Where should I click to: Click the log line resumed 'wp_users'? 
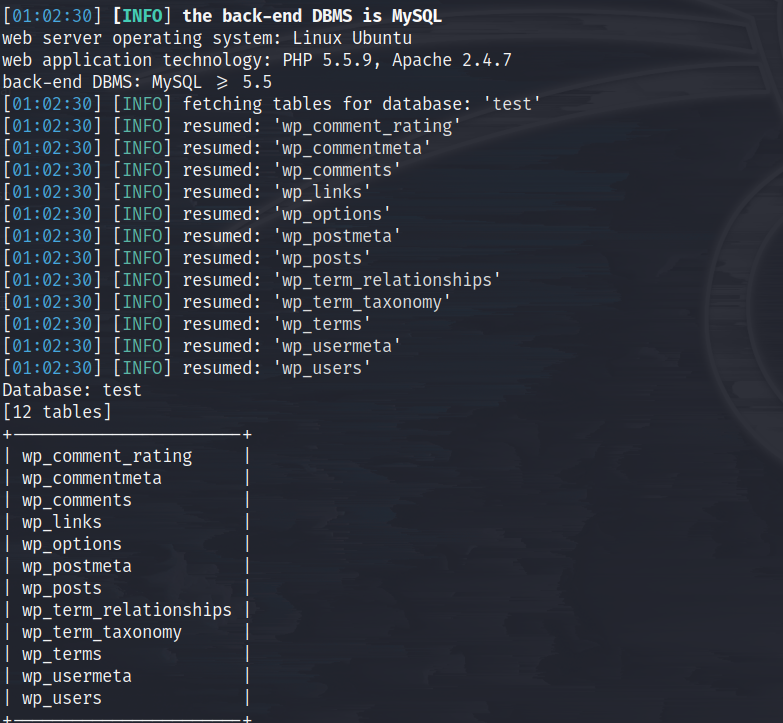(187, 367)
